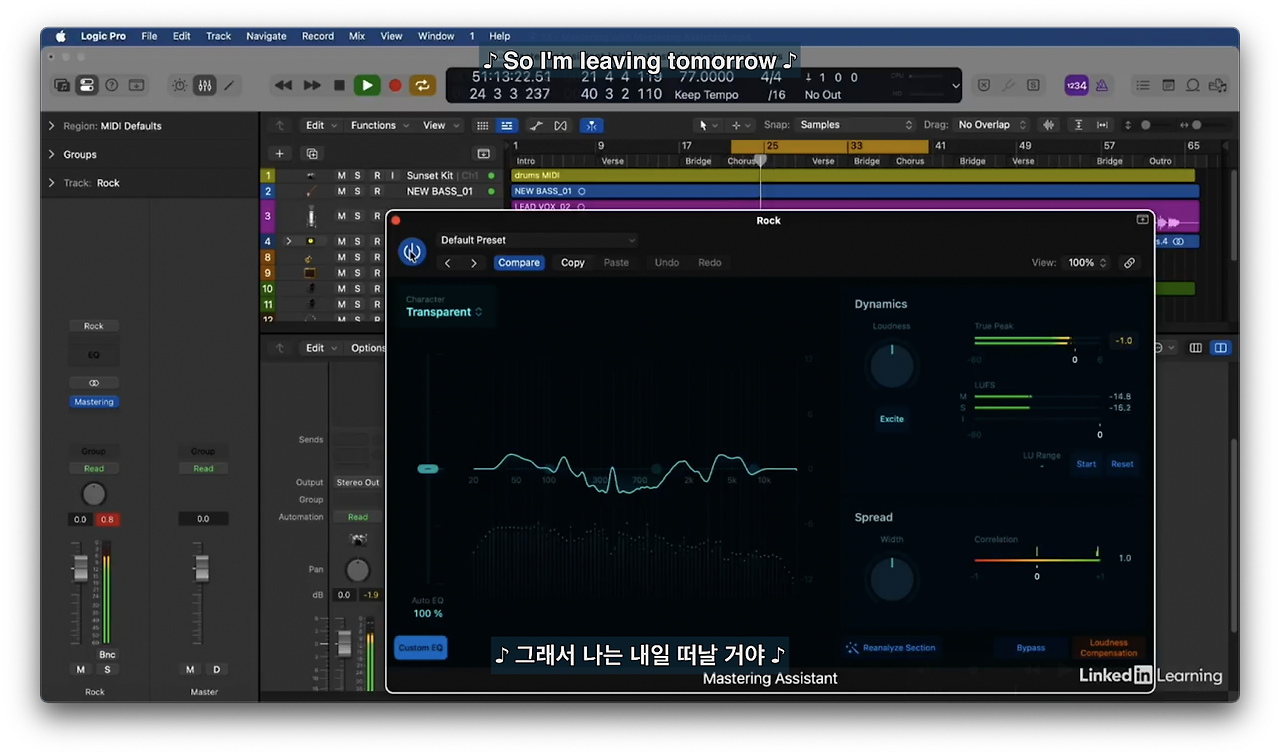Open the Note Pads icon
The width and height of the screenshot is (1280, 756).
click(x=1168, y=85)
